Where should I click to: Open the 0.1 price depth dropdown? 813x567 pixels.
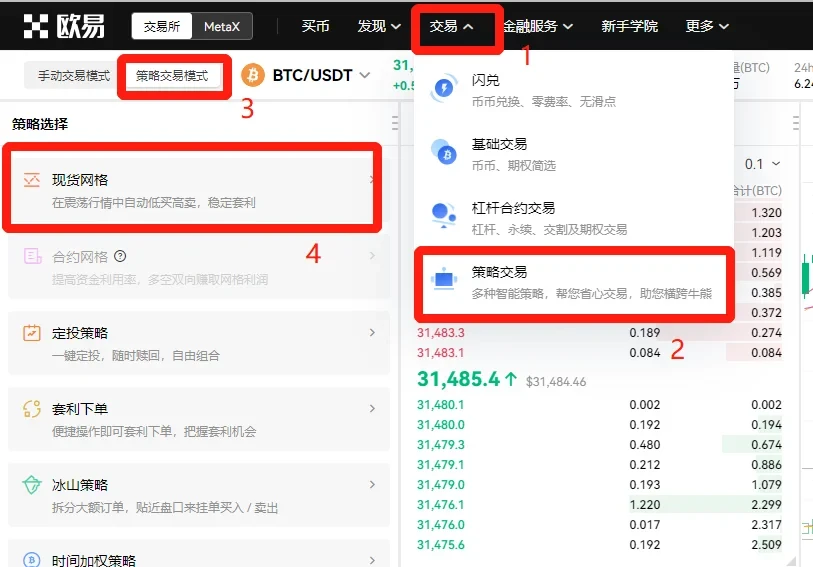pyautogui.click(x=763, y=164)
